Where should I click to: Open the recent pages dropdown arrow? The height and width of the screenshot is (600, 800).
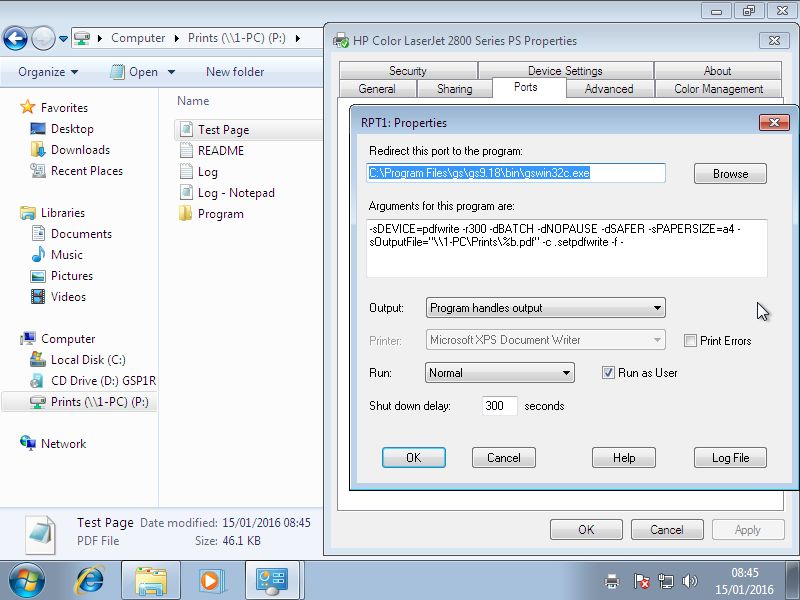tap(63, 39)
